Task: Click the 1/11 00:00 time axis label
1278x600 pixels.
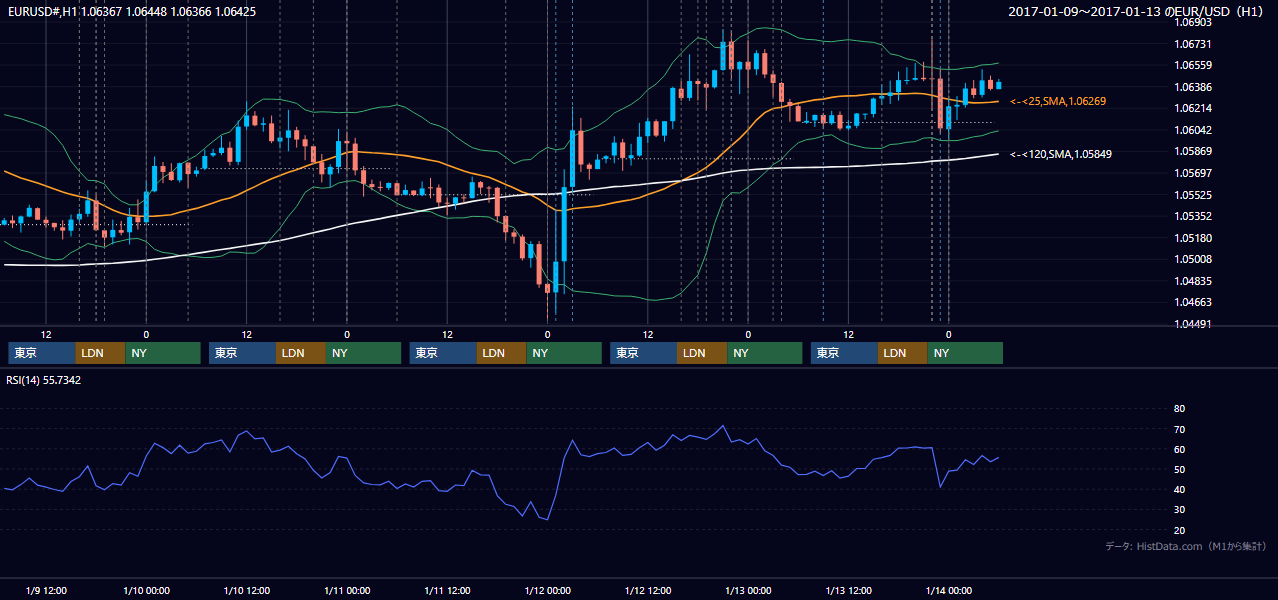Action: pos(347,590)
